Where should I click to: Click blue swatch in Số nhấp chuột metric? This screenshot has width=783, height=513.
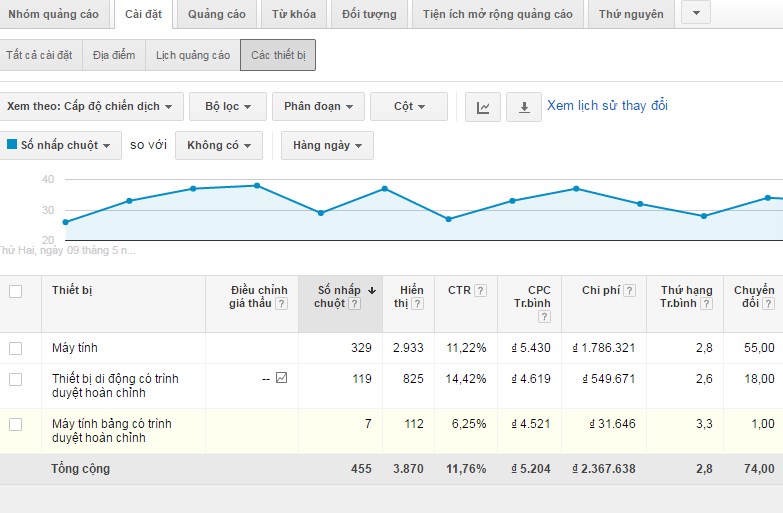(x=12, y=144)
